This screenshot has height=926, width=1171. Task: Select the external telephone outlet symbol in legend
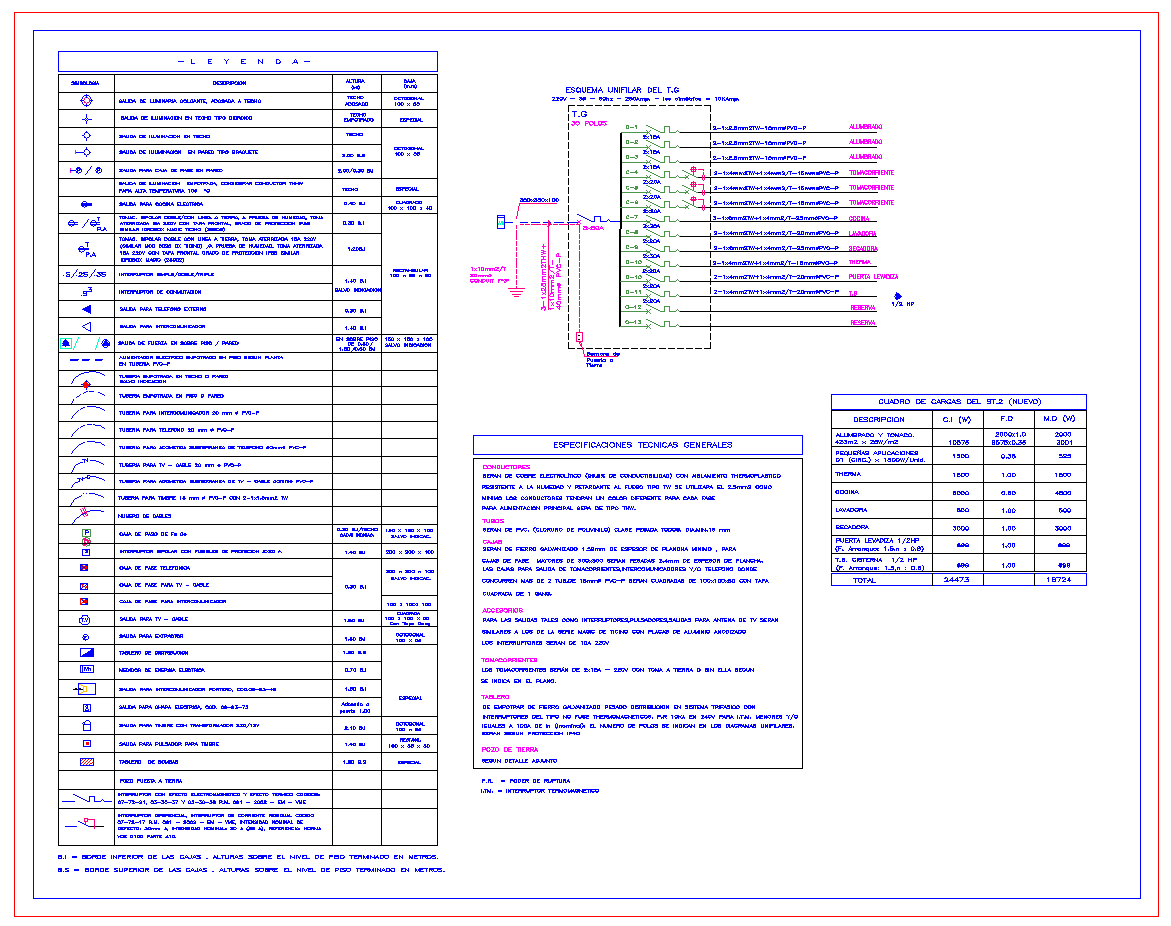86,310
